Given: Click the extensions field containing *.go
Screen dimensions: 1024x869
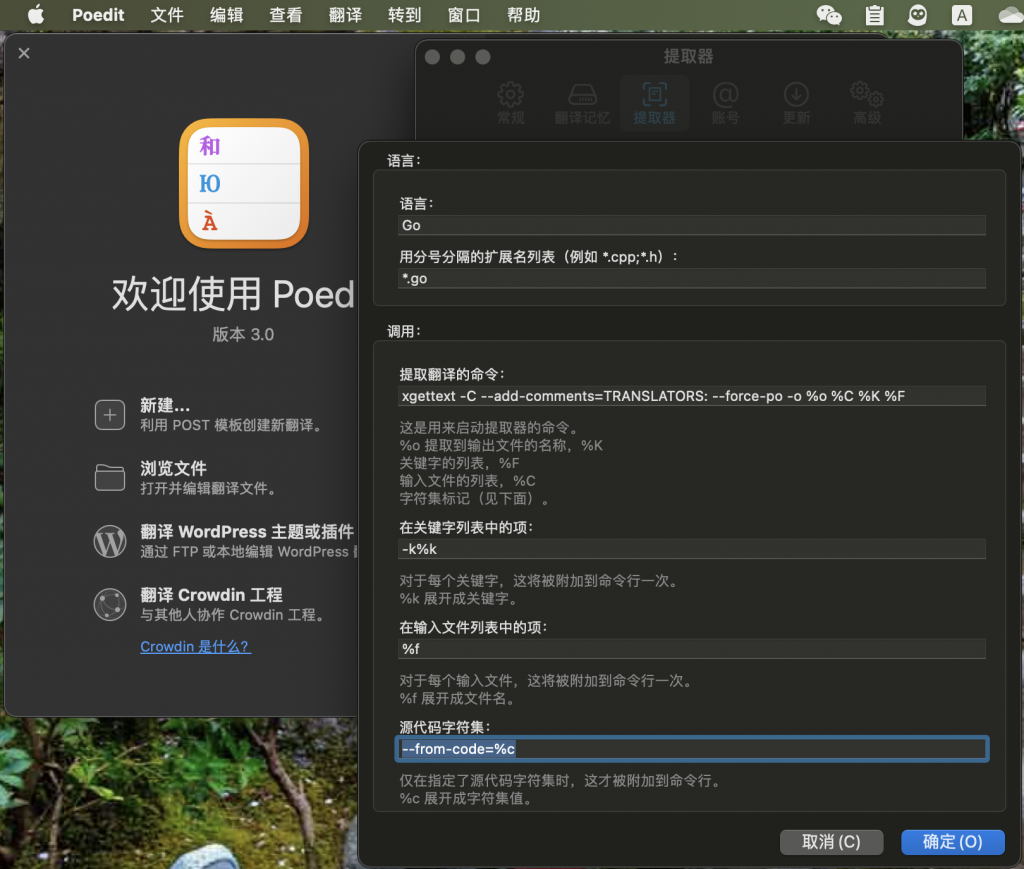Looking at the screenshot, I should tap(692, 279).
